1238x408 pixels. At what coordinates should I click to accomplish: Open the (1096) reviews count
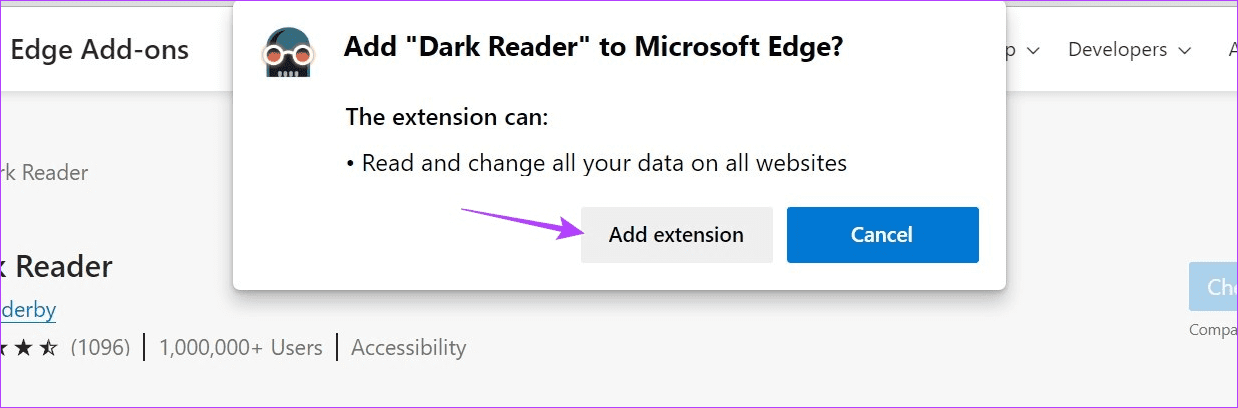[x=101, y=348]
